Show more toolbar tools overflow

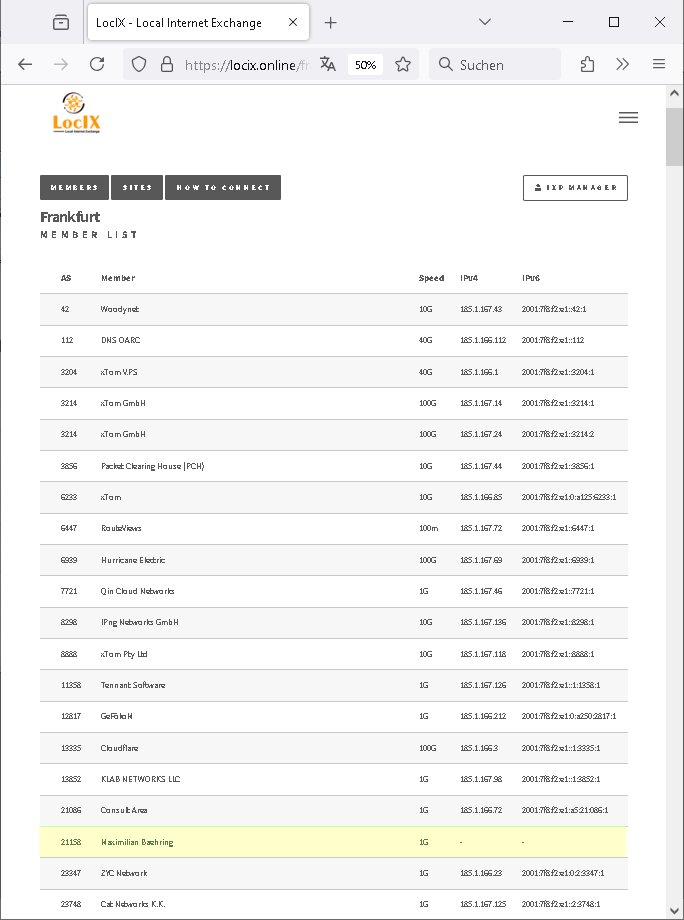click(x=622, y=65)
